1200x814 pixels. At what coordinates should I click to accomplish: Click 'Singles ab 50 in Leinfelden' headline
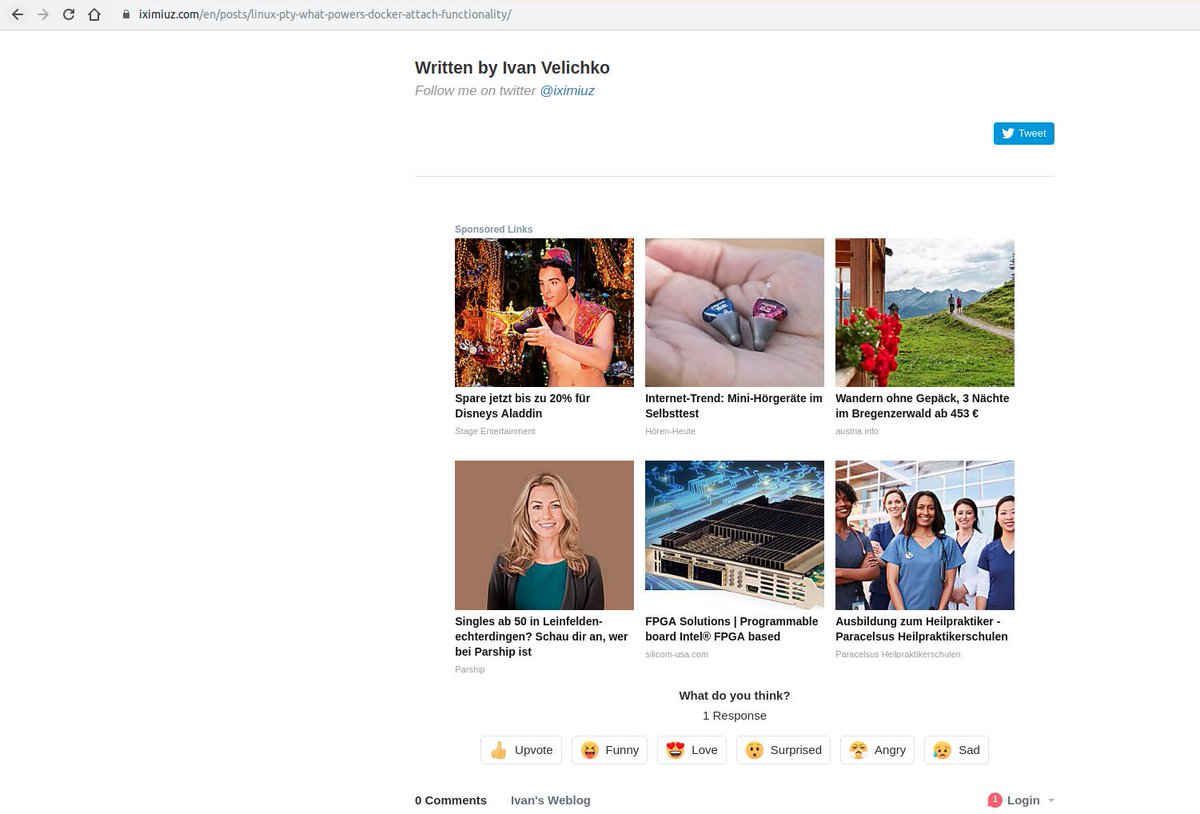542,637
